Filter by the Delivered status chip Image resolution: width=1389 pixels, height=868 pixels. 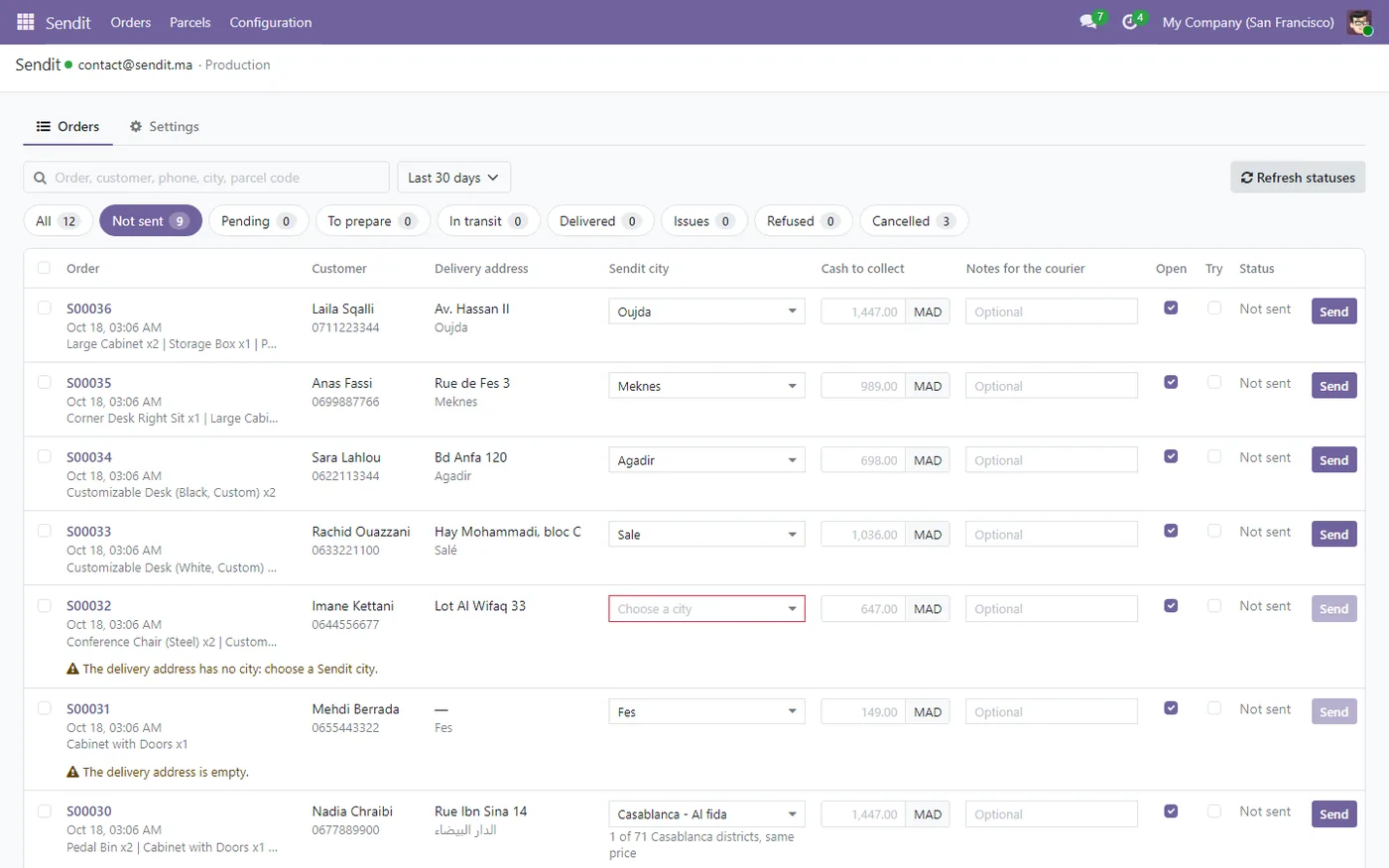coord(600,221)
